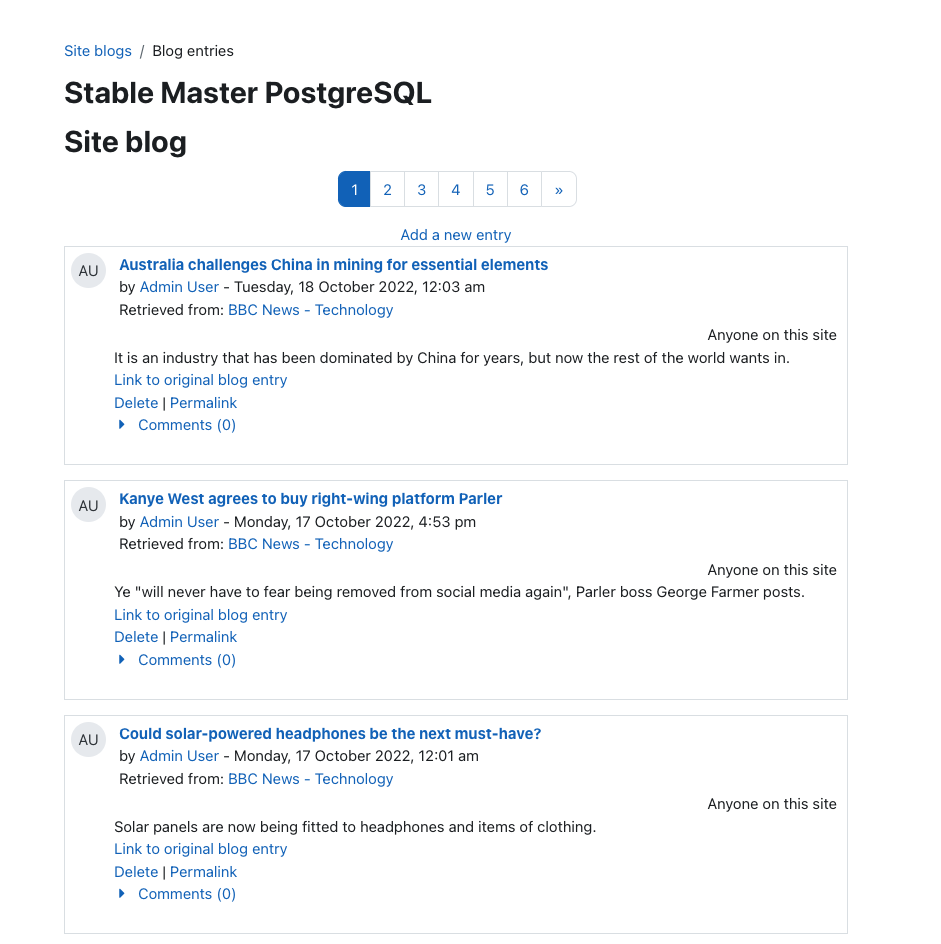Click date 'Monday, 17 October 2022, 4:53 pm'
Viewport: 941px width, 944px height.
(x=355, y=522)
